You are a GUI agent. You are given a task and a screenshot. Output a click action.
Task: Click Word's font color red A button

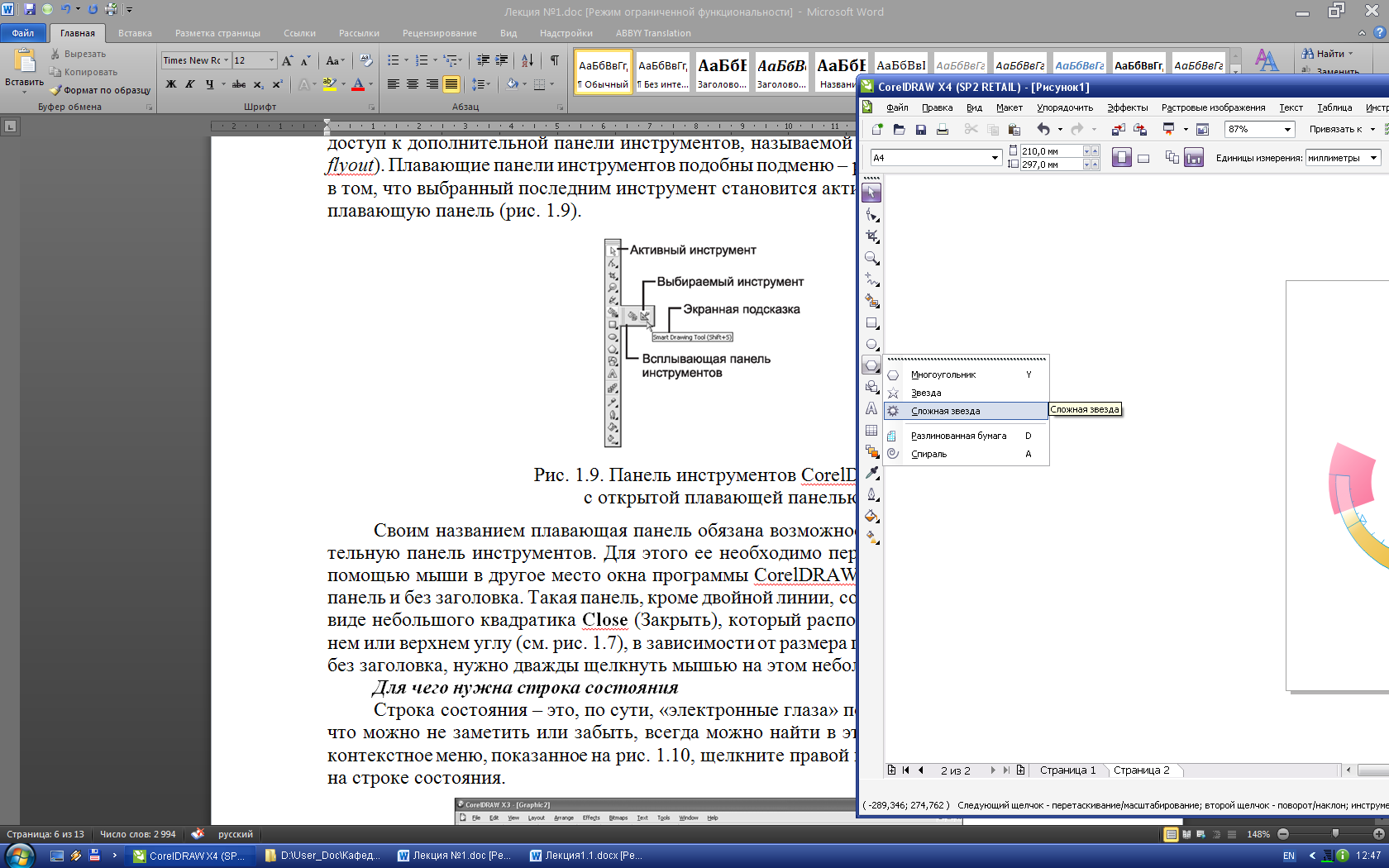coord(358,84)
